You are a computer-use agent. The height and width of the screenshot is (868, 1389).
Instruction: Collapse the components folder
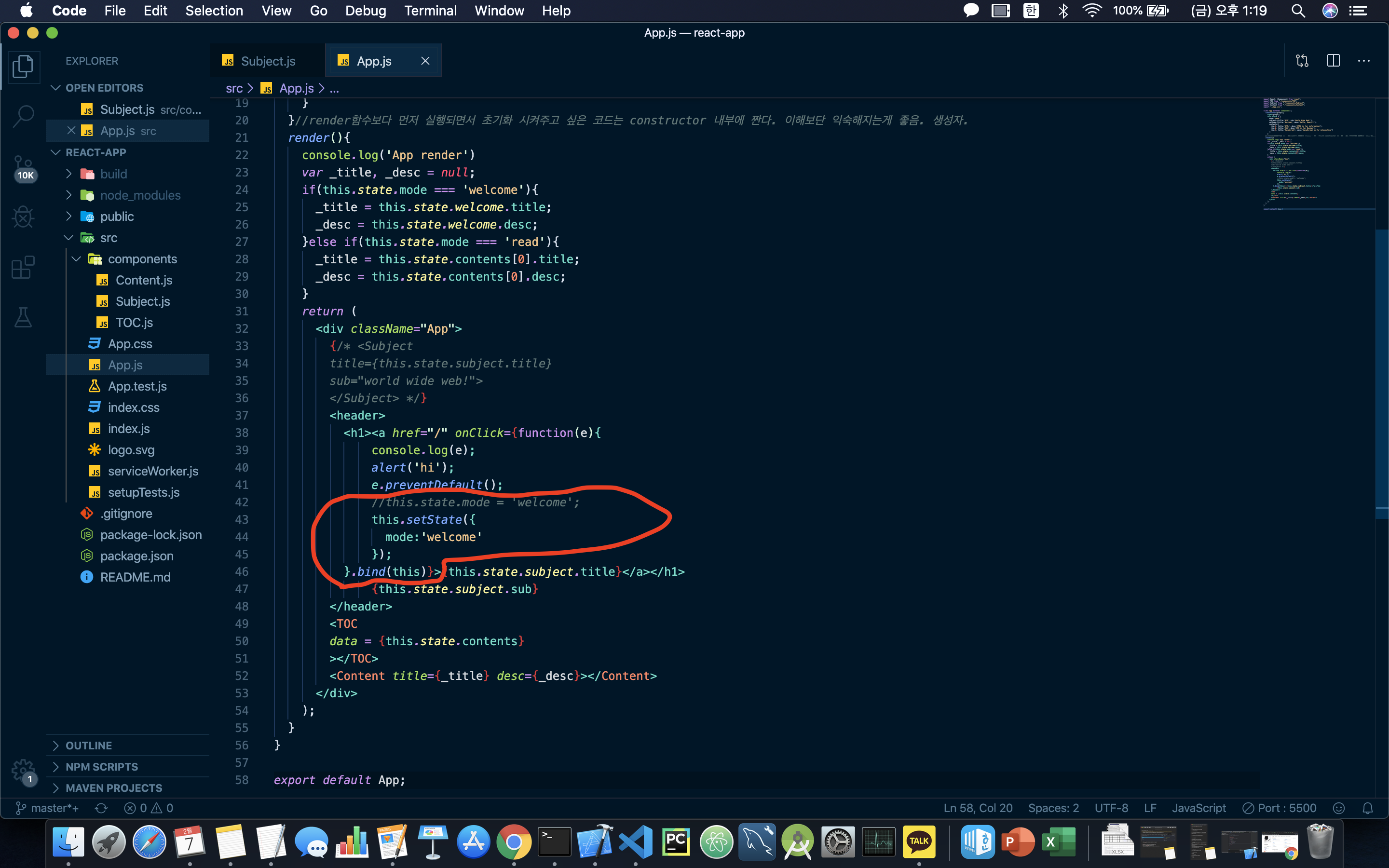[142, 259]
